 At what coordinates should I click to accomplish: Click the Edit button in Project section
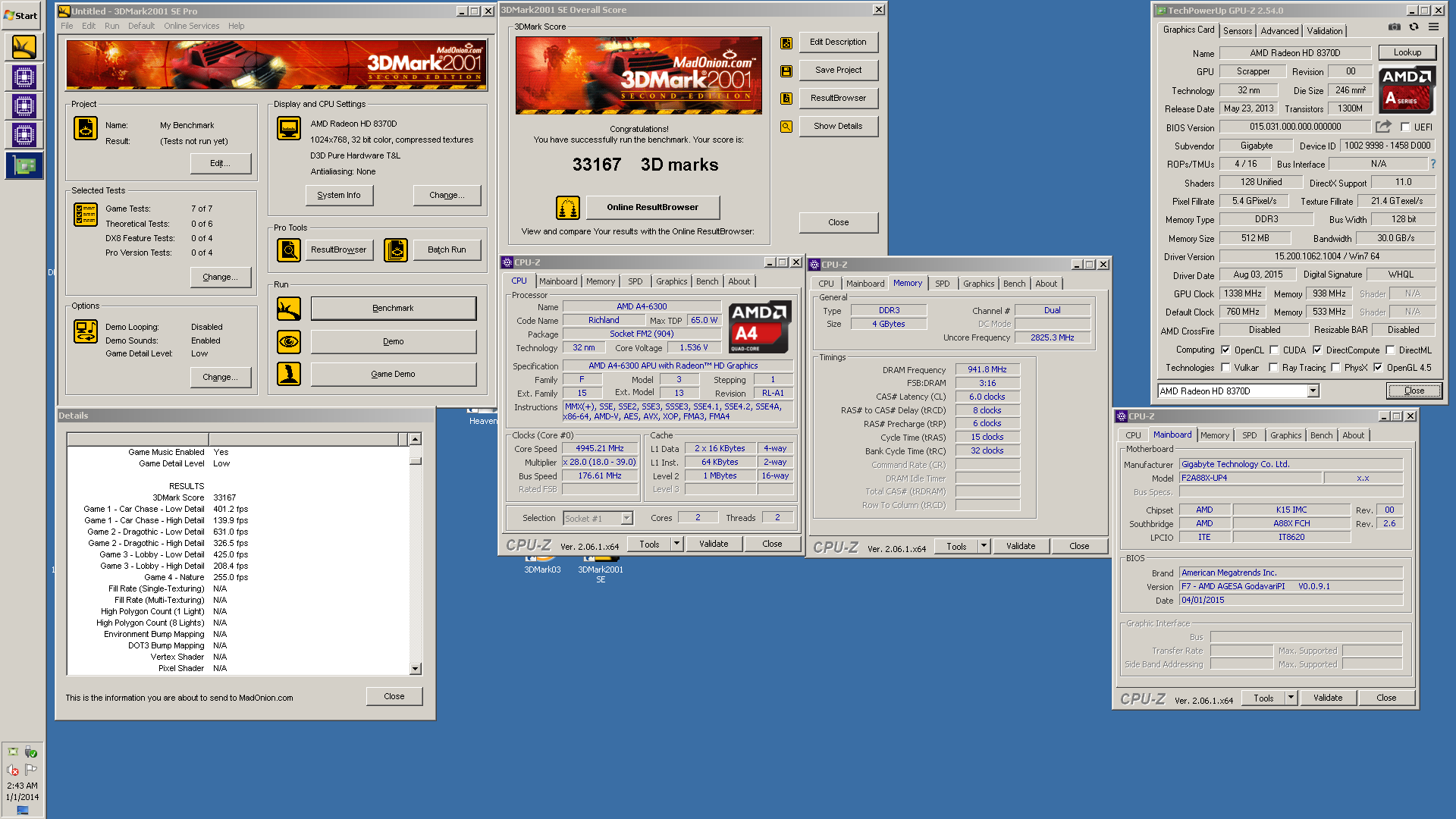220,163
